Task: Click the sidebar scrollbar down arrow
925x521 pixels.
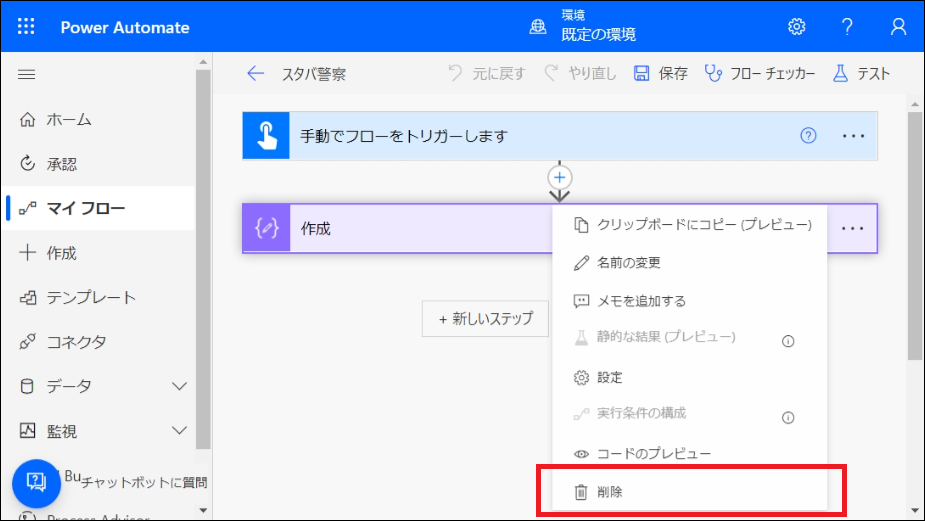Action: coord(203,510)
